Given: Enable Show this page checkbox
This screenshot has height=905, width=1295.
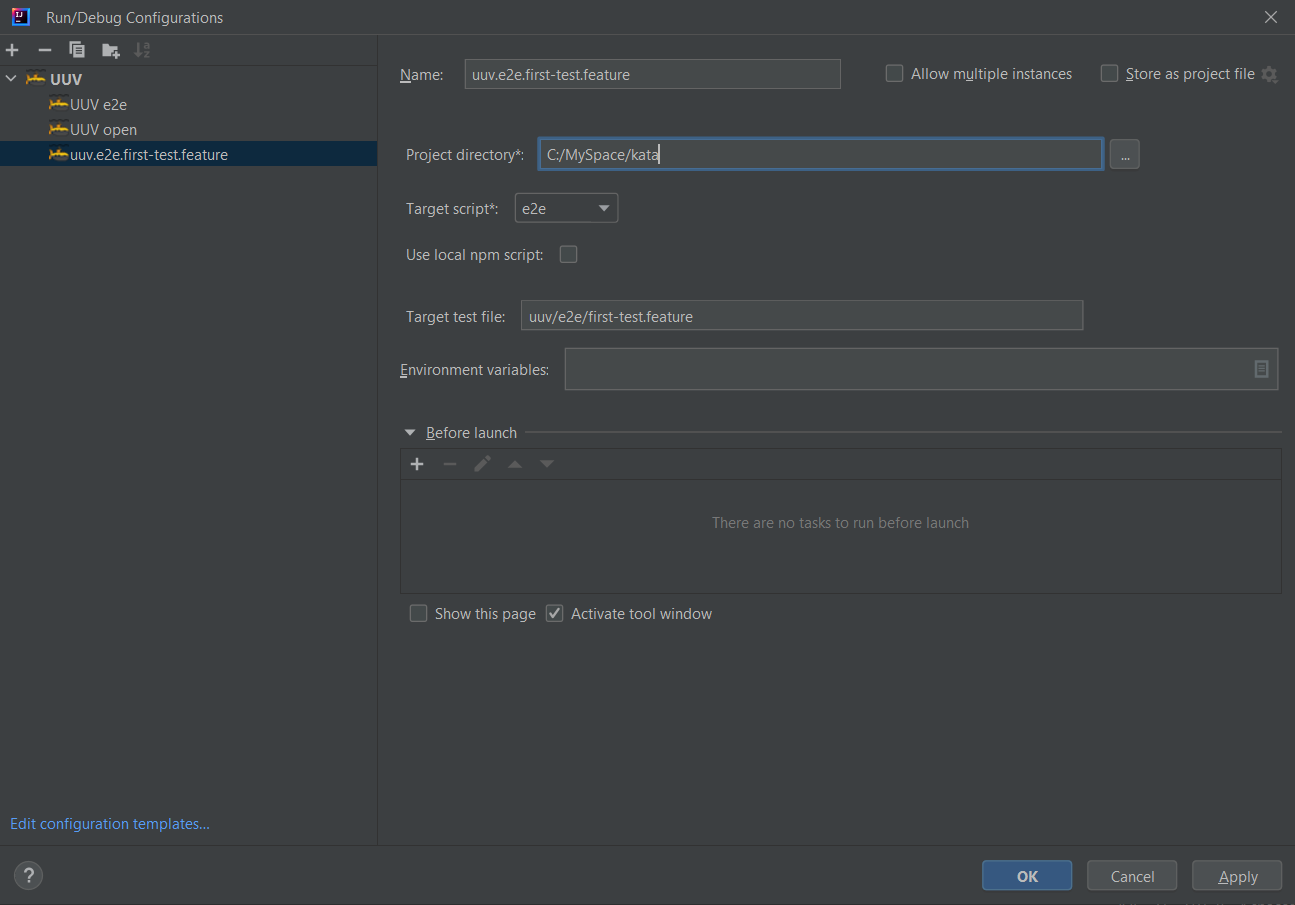Looking at the screenshot, I should (418, 613).
